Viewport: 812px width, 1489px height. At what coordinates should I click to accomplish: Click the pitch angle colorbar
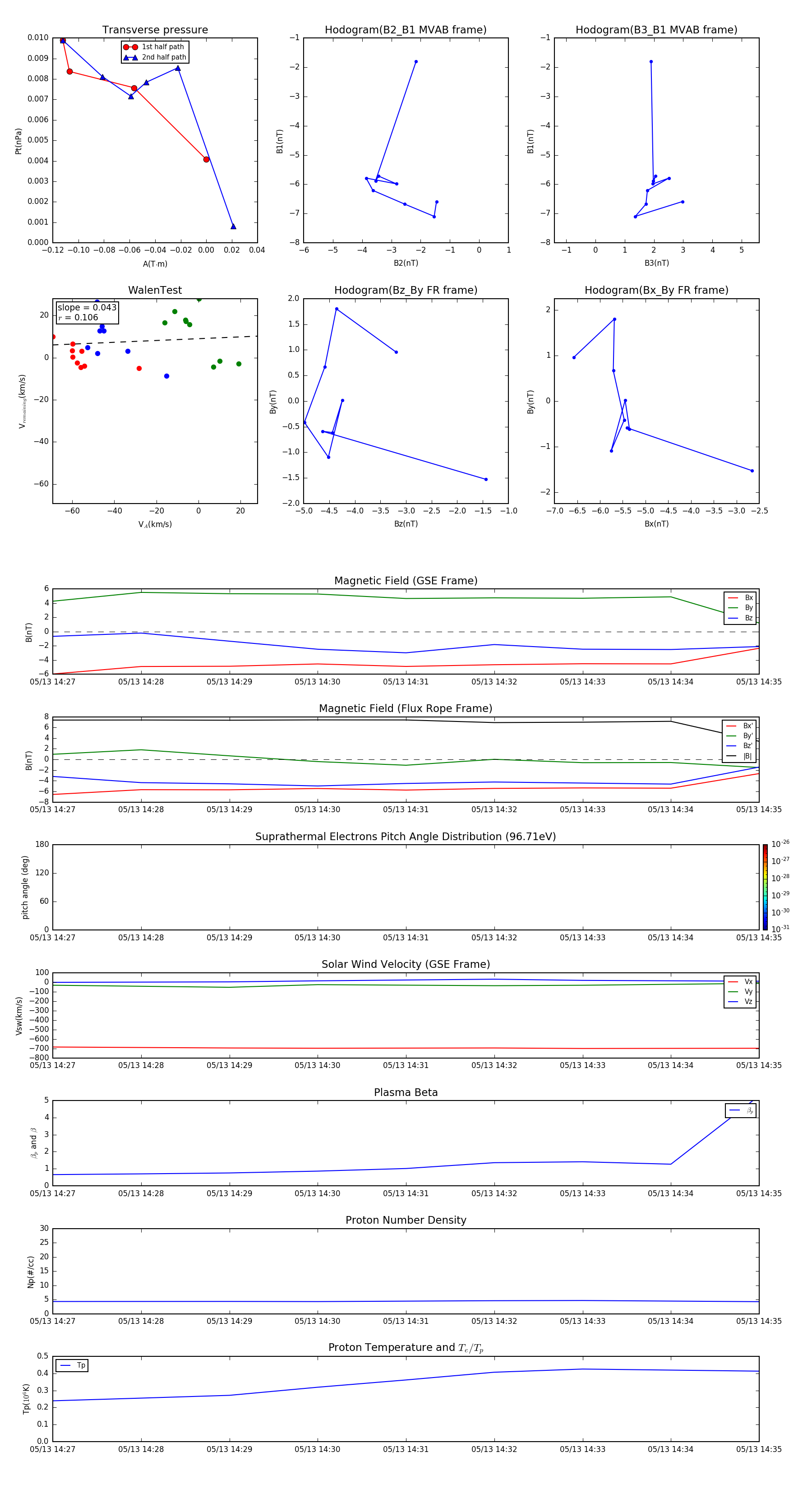tap(765, 887)
